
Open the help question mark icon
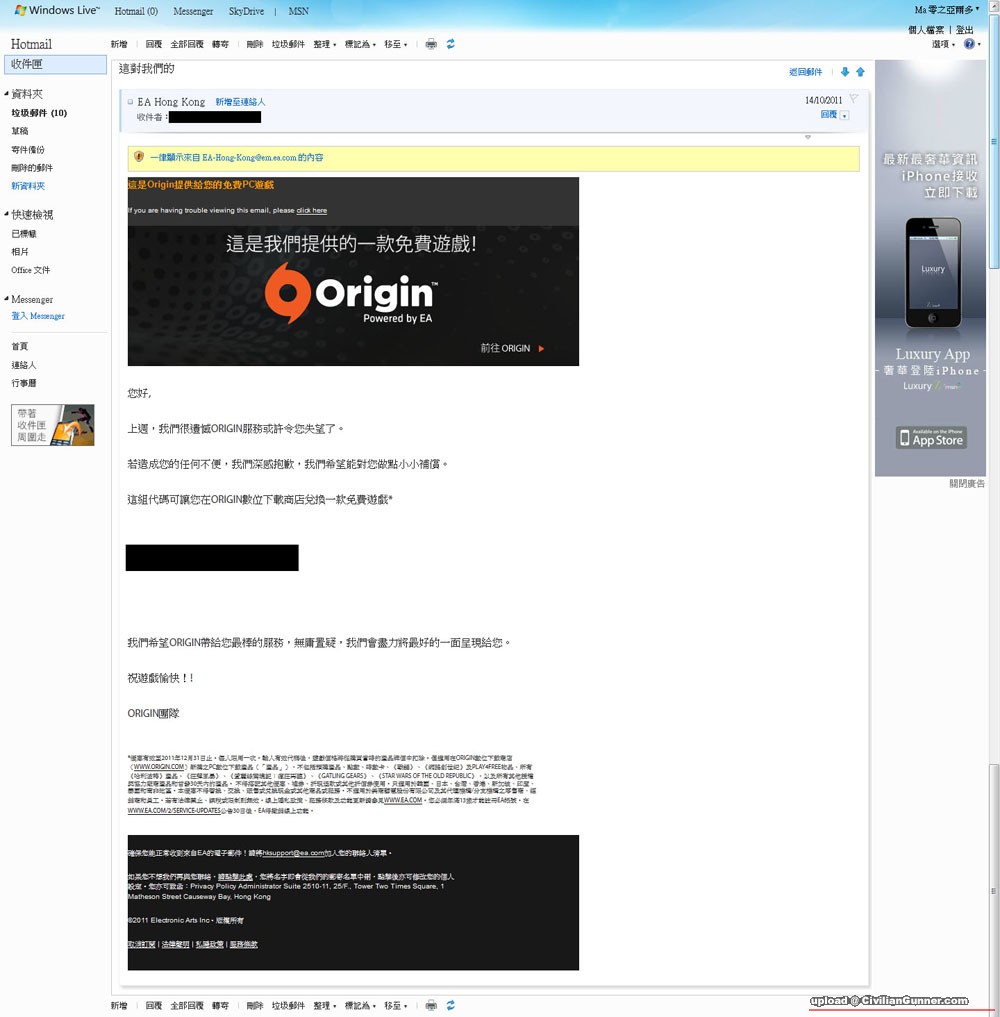click(969, 44)
